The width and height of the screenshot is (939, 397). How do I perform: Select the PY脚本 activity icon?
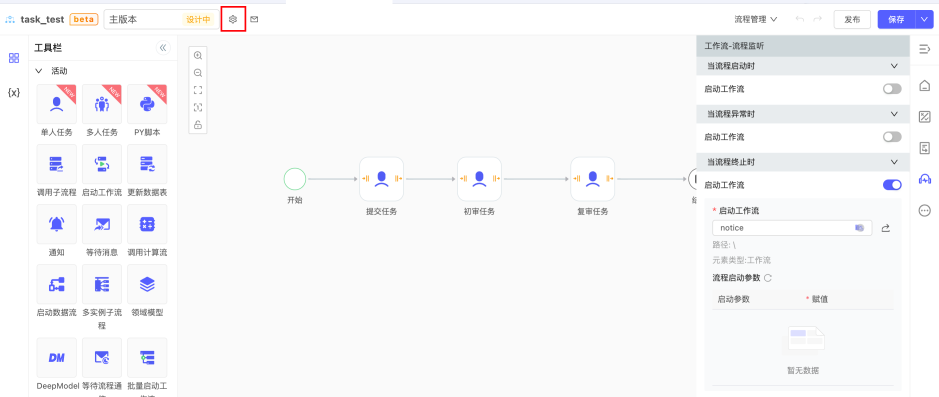[147, 104]
